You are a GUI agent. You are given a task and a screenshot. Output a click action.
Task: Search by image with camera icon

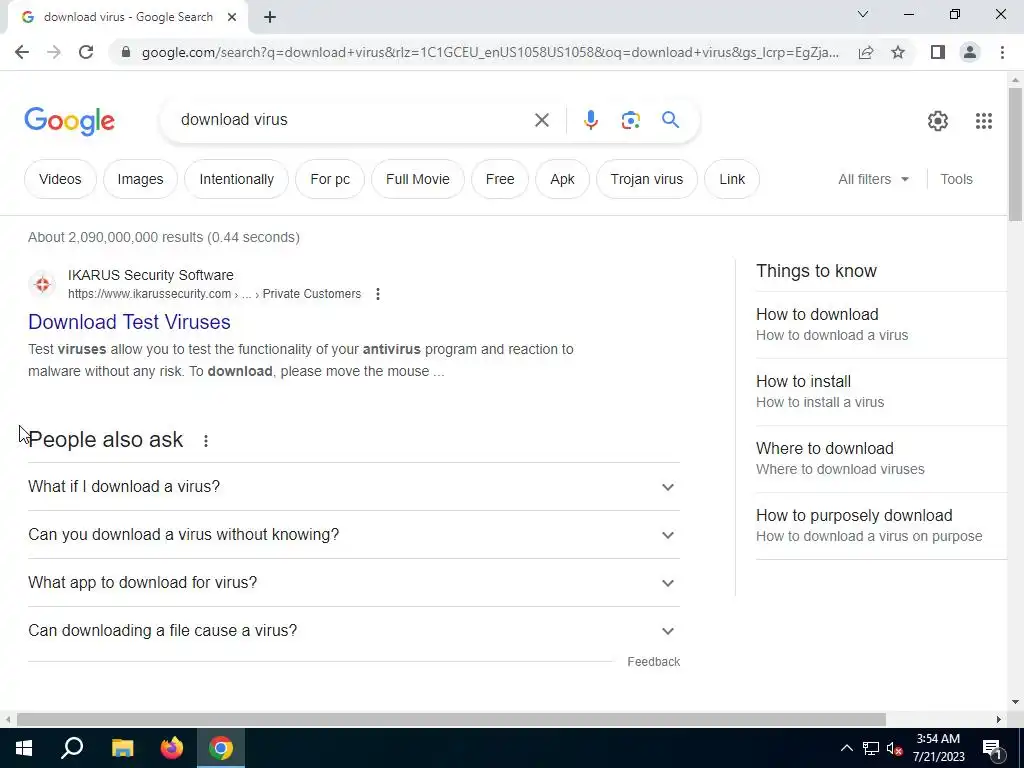click(x=630, y=120)
